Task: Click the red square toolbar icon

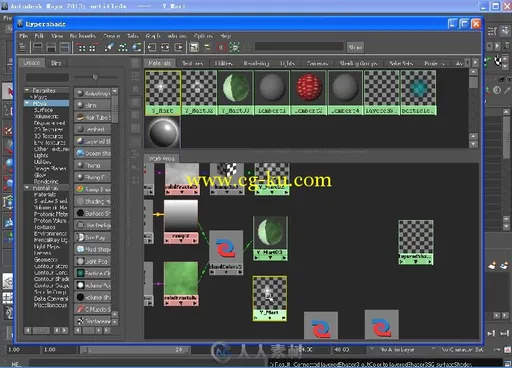Action: click(x=221, y=47)
